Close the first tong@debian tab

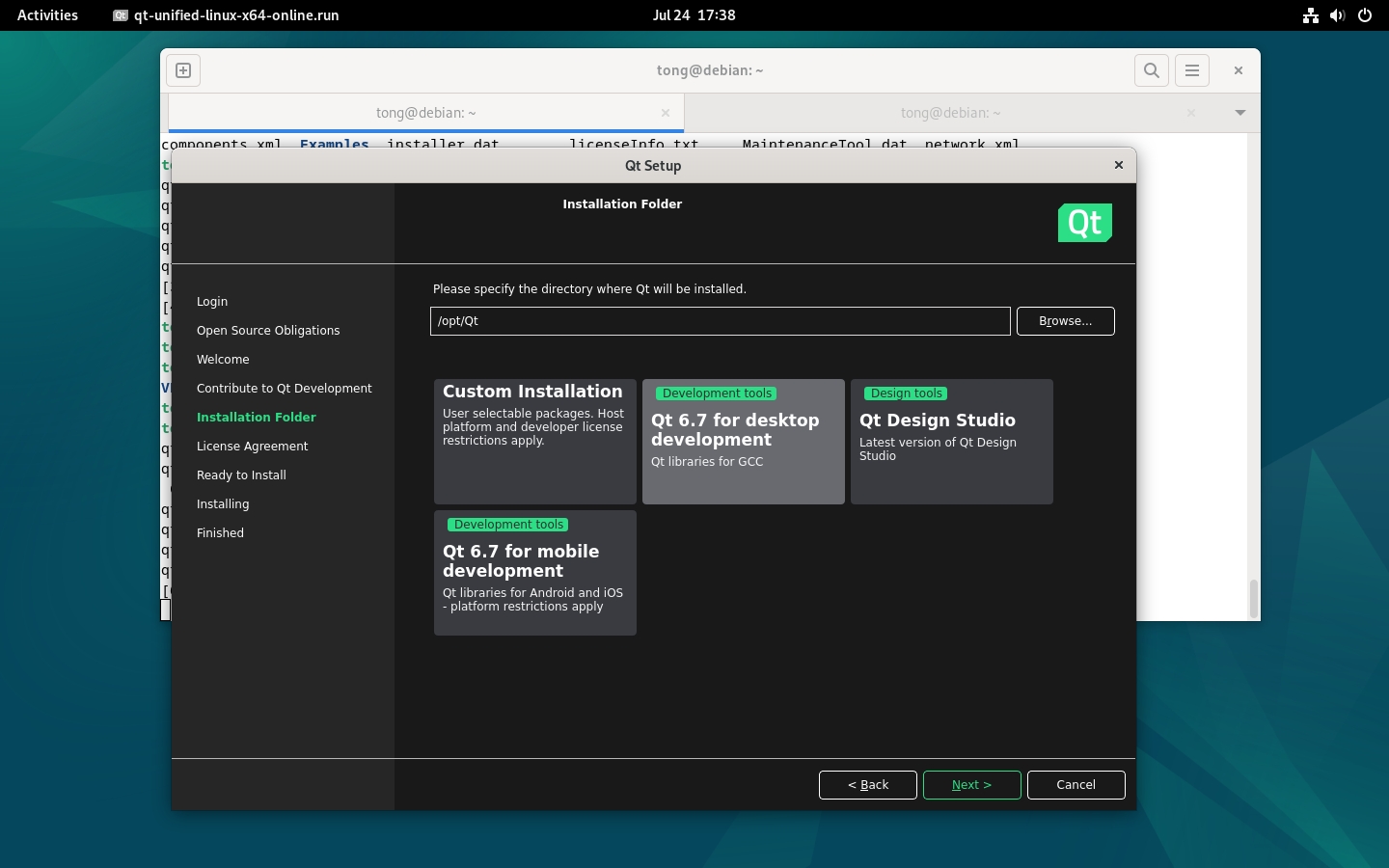point(666,113)
